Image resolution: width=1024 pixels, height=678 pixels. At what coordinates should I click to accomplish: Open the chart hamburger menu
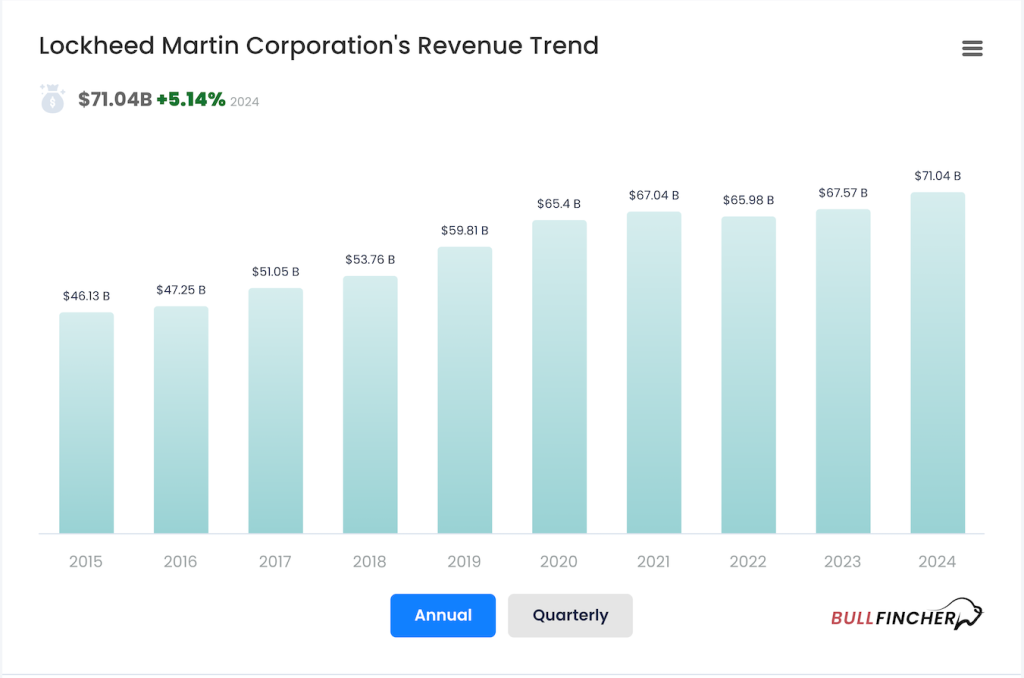click(x=972, y=48)
